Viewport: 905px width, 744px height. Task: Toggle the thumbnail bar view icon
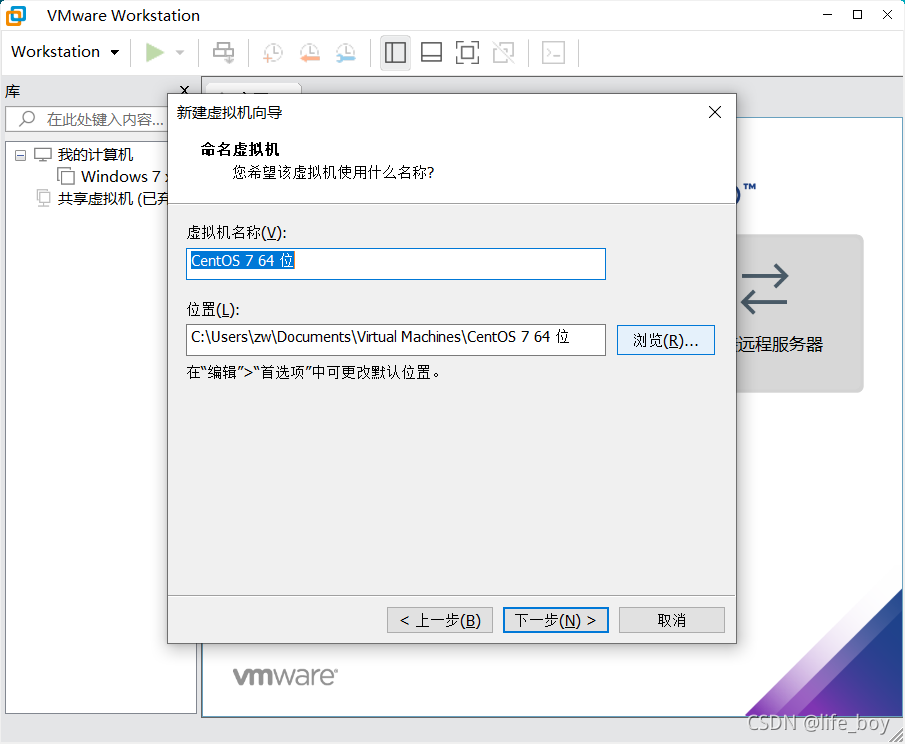point(431,53)
